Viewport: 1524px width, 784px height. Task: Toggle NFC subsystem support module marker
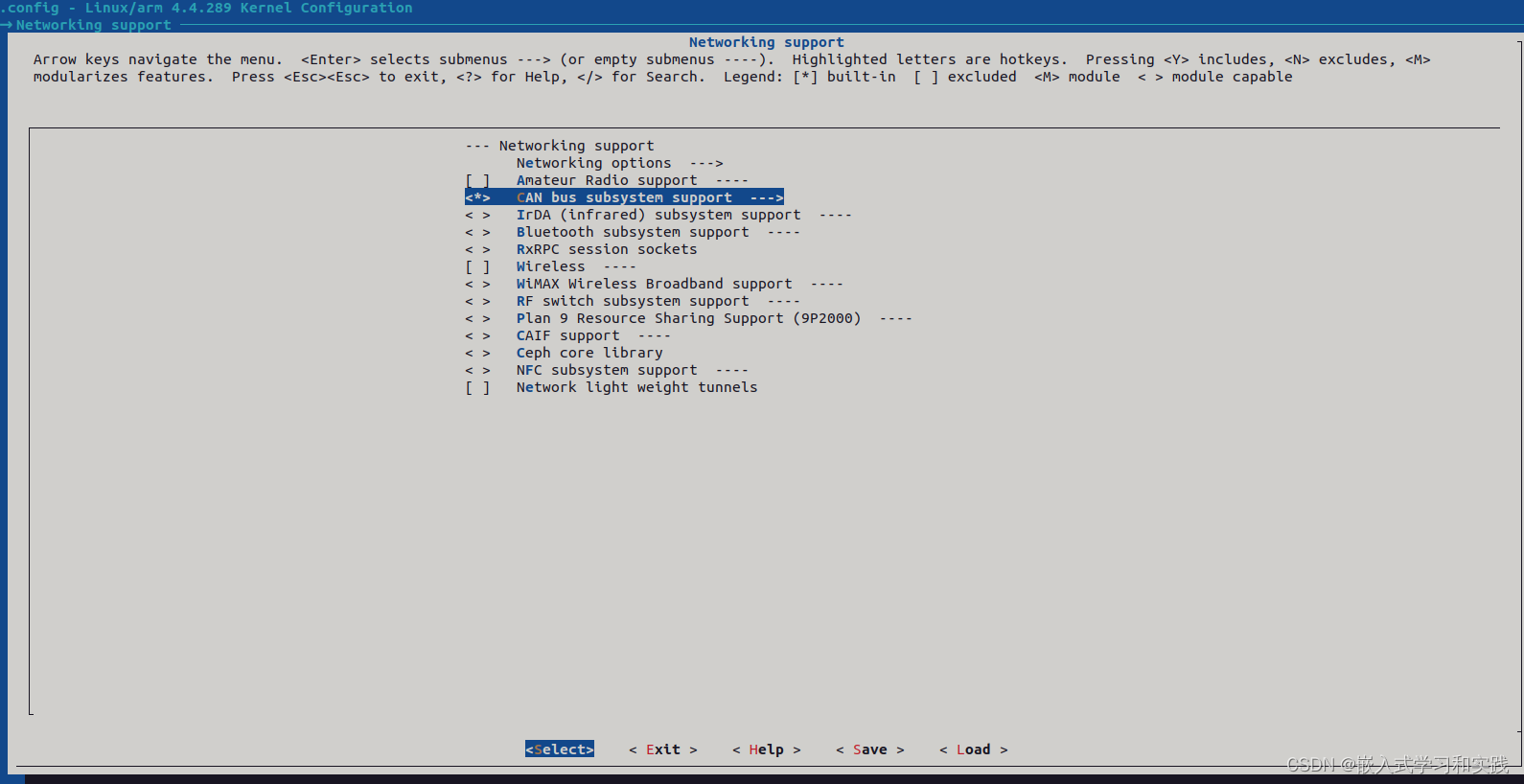[x=477, y=370]
